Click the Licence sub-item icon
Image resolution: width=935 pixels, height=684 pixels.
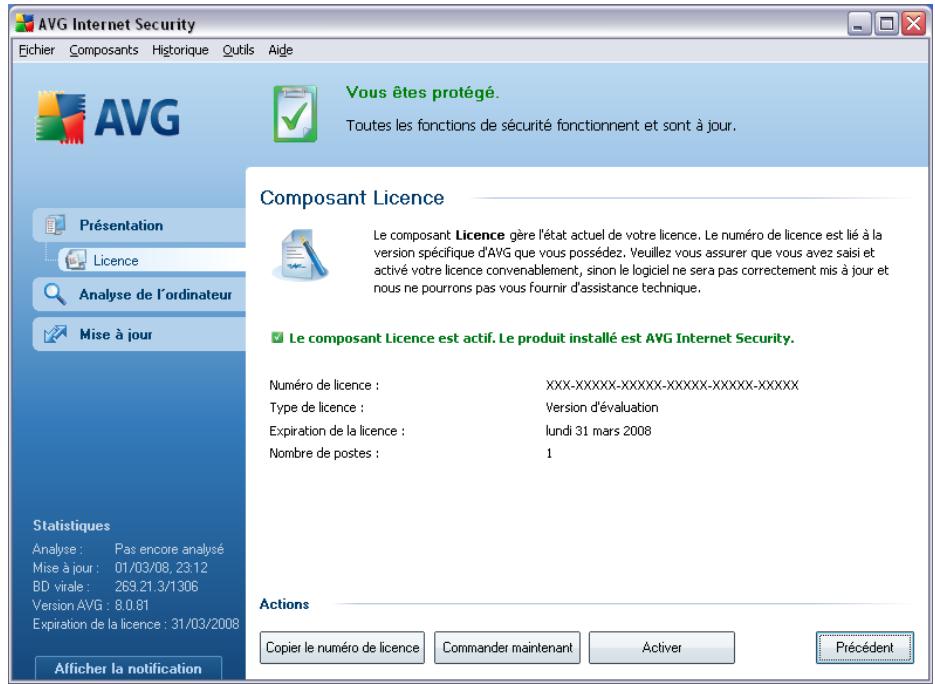[75, 260]
